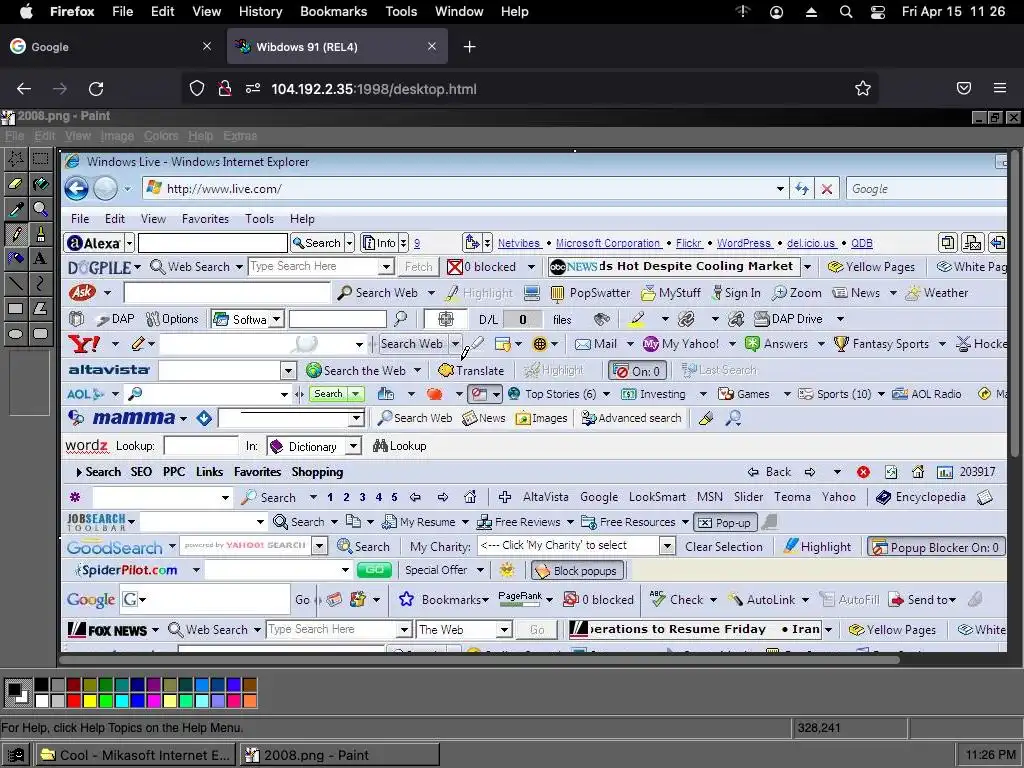The width and height of the screenshot is (1024, 768).
Task: Select the Pencil tool in Paint
Action: (x=16, y=234)
